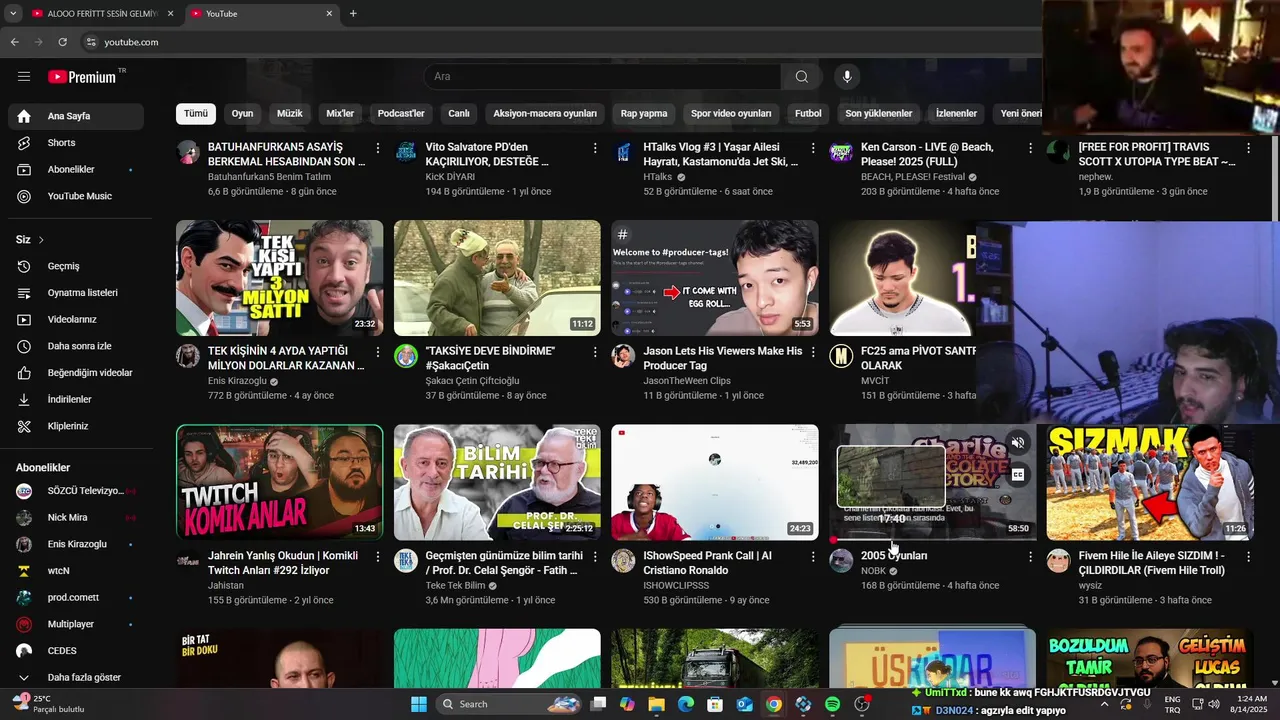Screen dimensions: 1280x720
Task: Open YouTube Music from sidebar
Action: [x=76, y=196]
